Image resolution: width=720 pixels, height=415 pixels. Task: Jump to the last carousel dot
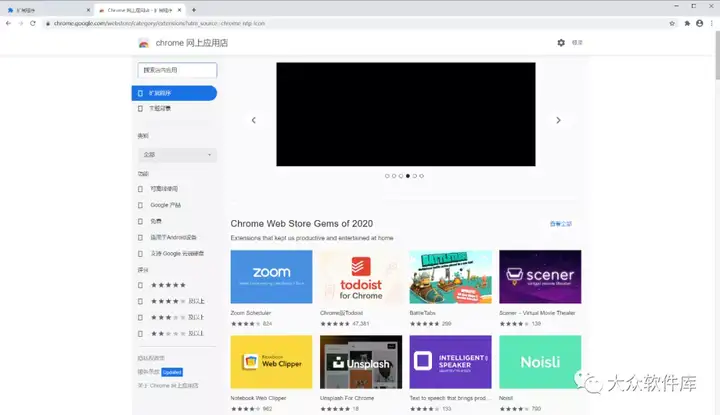point(422,176)
